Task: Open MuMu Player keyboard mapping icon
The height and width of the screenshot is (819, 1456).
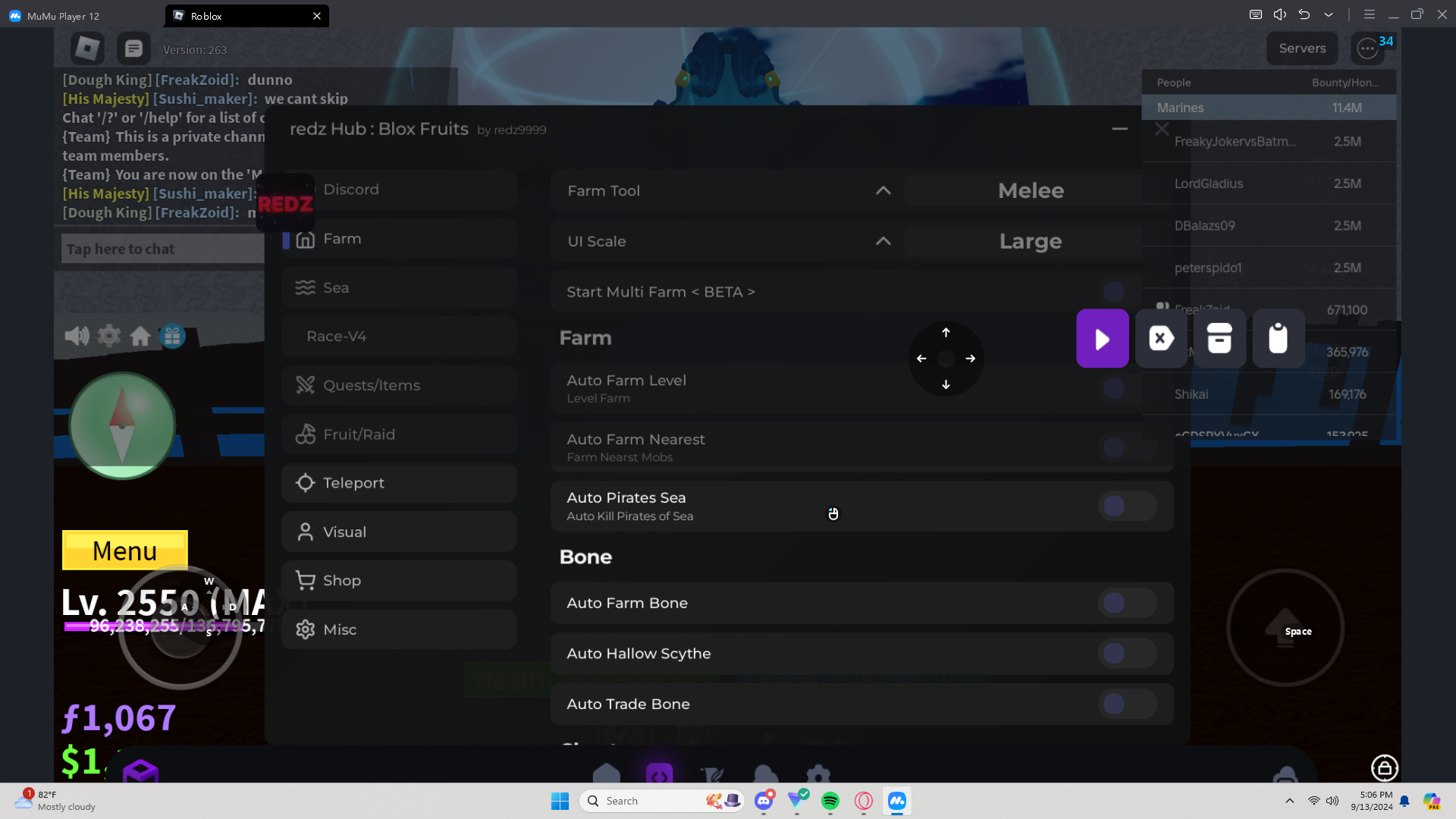Action: 1256,14
